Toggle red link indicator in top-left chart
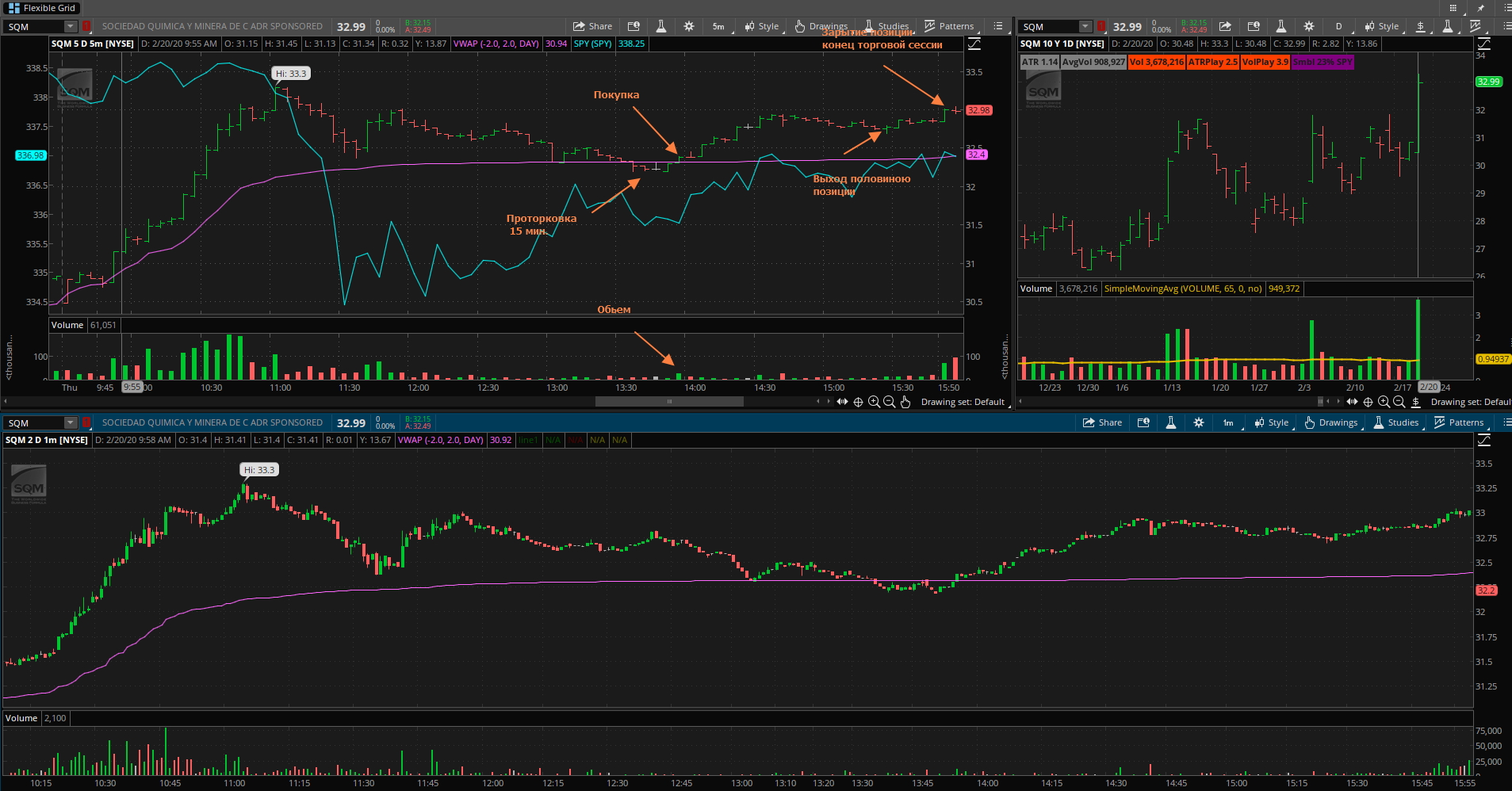This screenshot has width=1512, height=791. point(86,26)
